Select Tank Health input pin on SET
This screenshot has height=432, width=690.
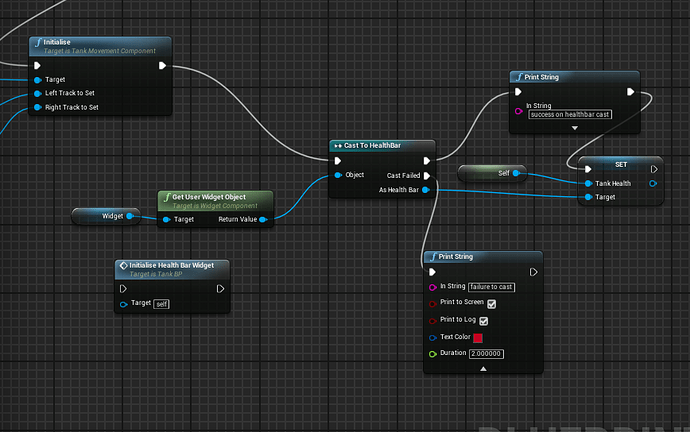click(588, 183)
